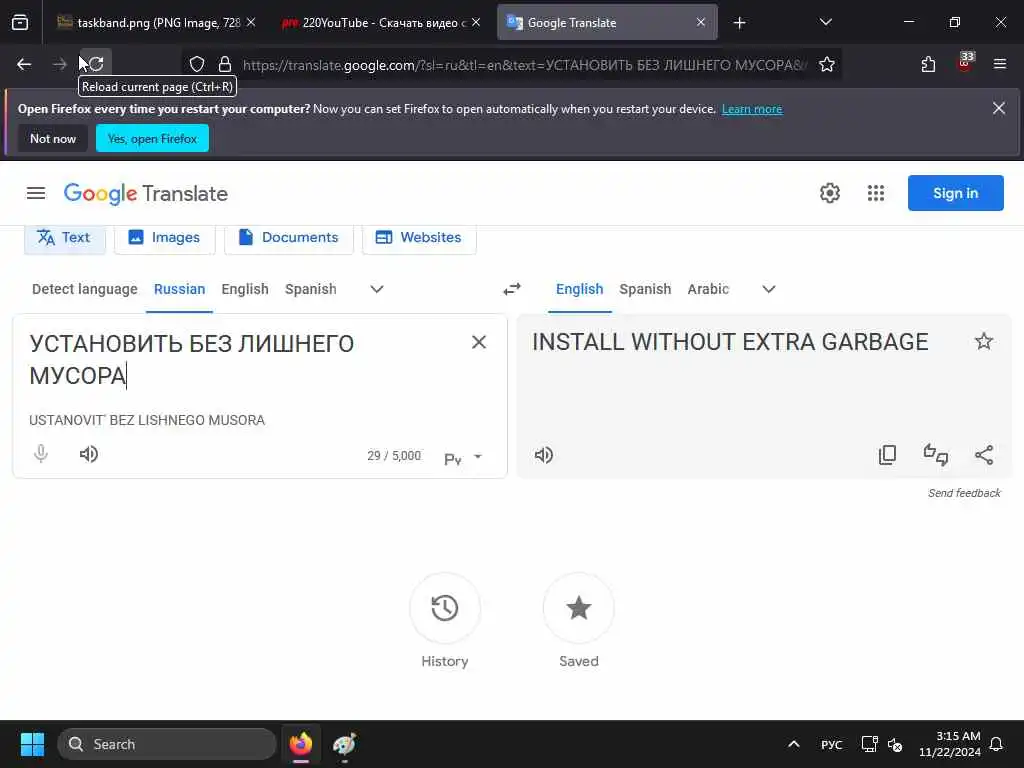The image size is (1024, 768).
Task: Switch to Websites translation mode
Action: click(x=419, y=238)
